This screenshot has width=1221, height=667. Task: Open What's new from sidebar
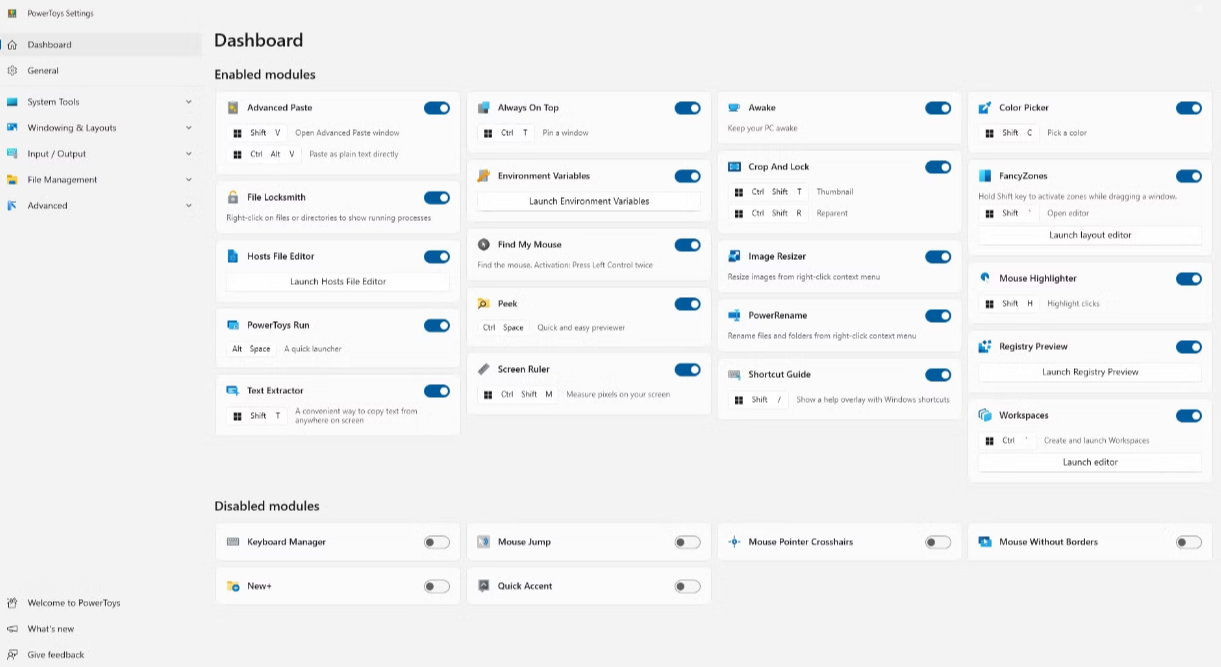(50, 629)
